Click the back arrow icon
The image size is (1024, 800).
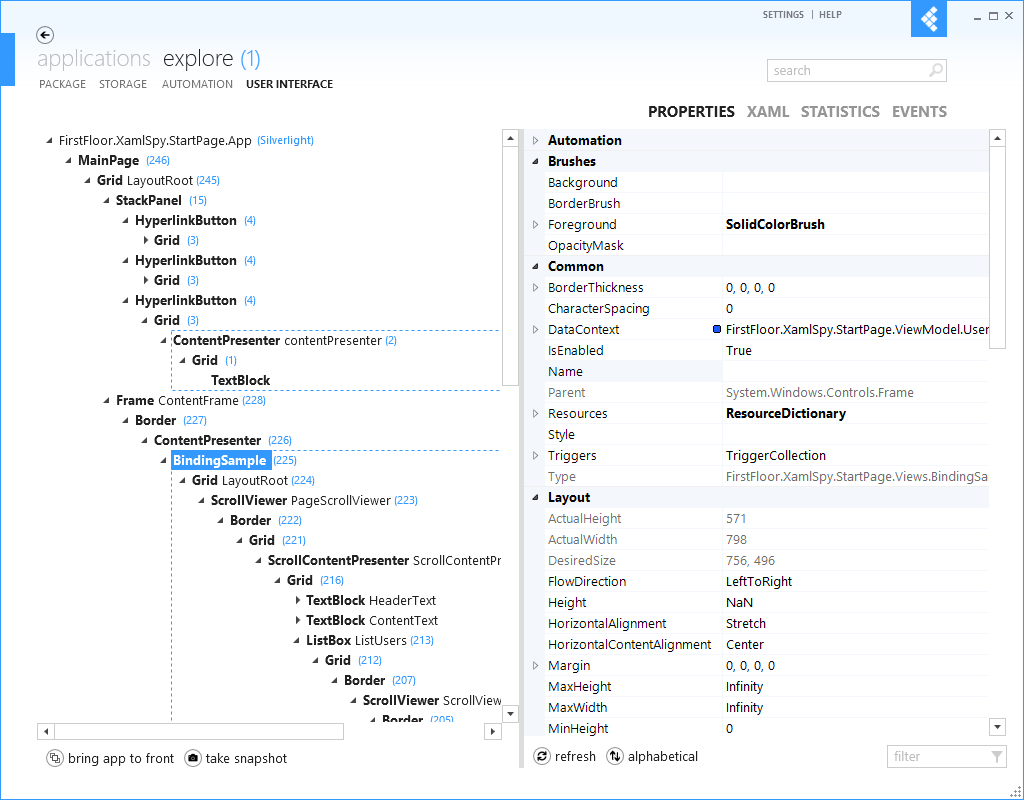pyautogui.click(x=45, y=35)
